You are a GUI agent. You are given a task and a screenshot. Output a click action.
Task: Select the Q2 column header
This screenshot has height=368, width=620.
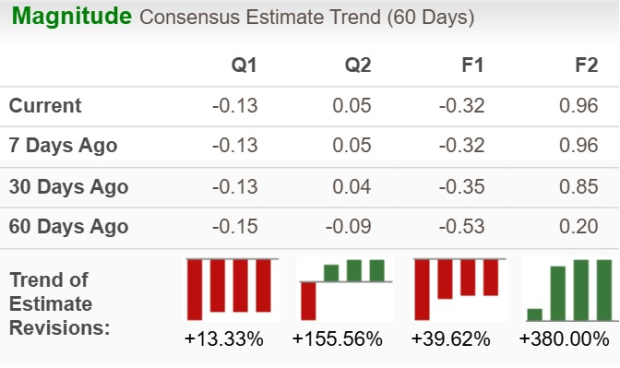point(358,65)
